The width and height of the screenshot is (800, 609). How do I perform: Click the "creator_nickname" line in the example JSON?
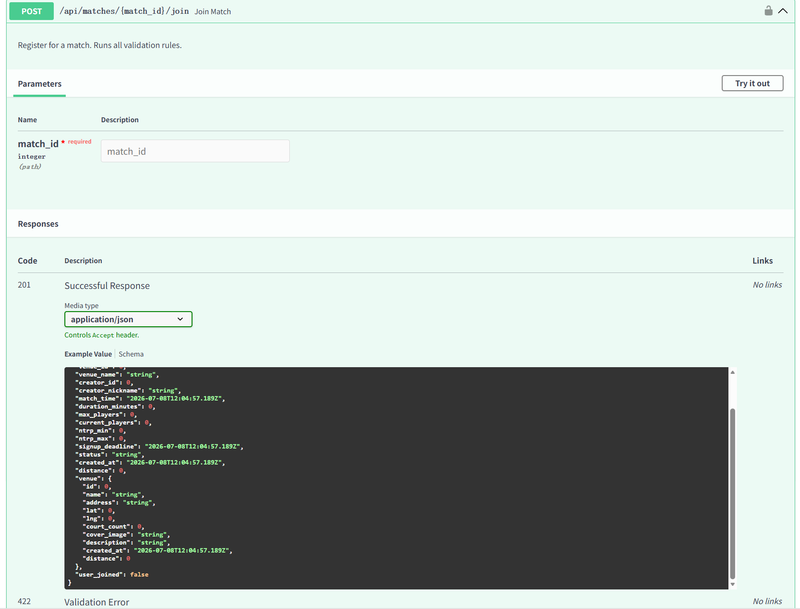[128, 390]
